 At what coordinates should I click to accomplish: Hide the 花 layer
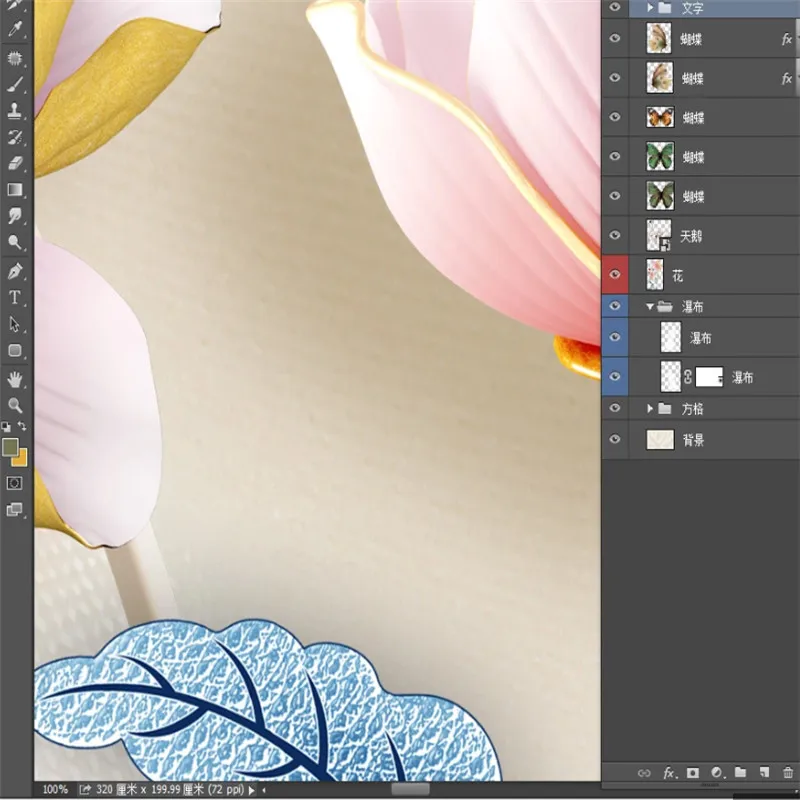click(615, 274)
